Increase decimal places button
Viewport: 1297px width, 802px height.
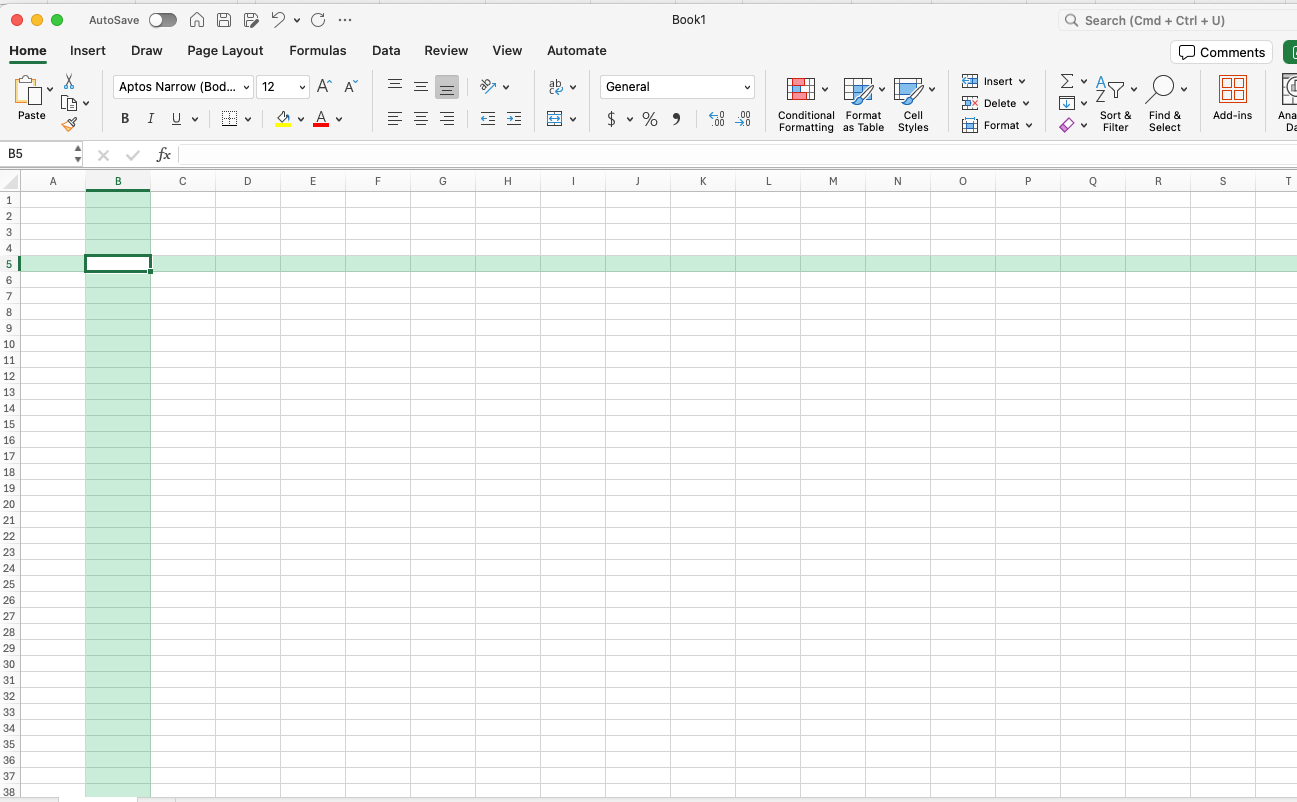717,119
